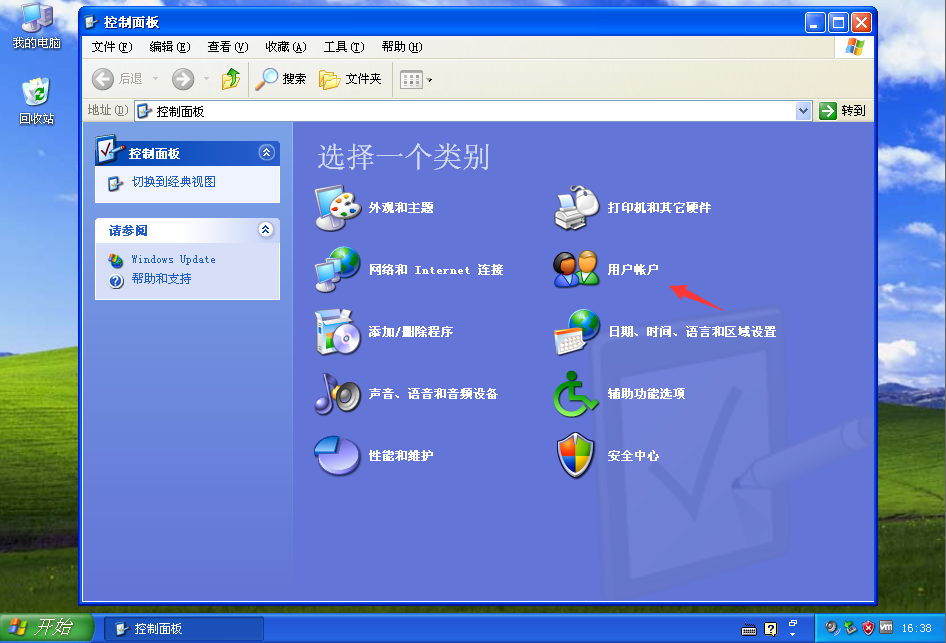946x643 pixels.
Task: Click the 控制面板 window title bar icon
Action: 92,23
